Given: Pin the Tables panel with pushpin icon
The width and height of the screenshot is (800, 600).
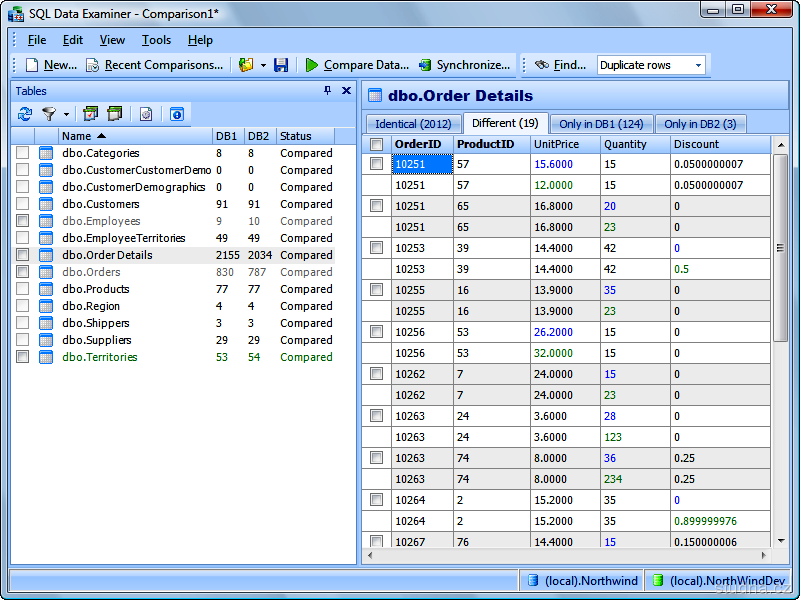Looking at the screenshot, I should tap(327, 90).
